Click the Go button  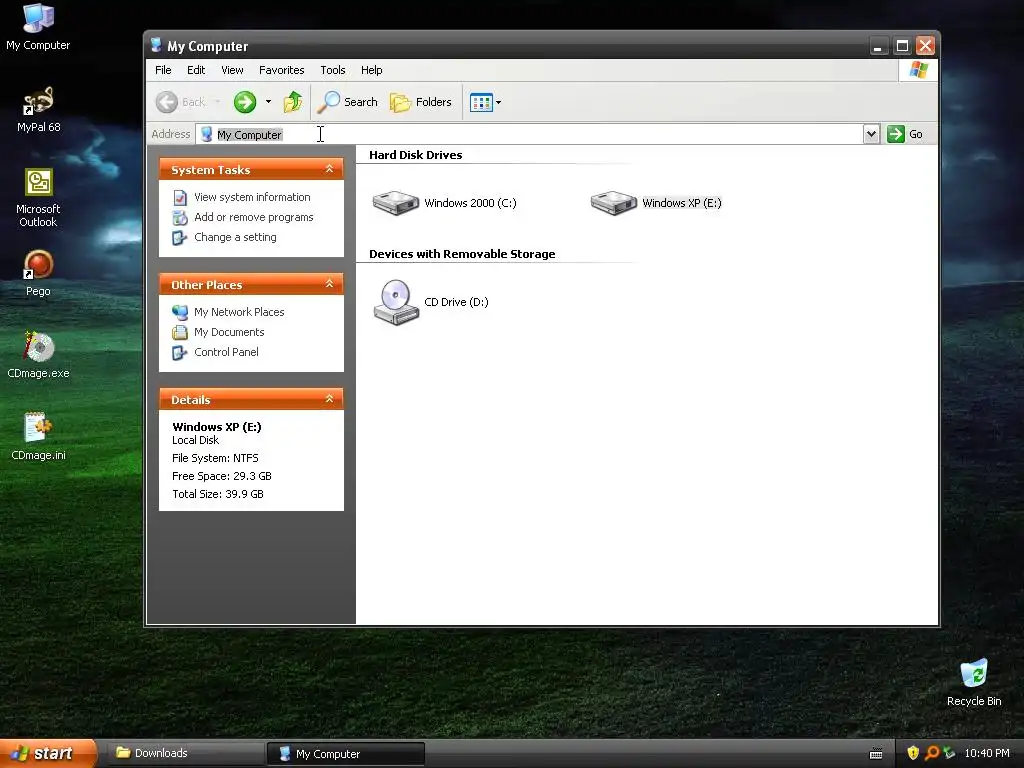(904, 134)
